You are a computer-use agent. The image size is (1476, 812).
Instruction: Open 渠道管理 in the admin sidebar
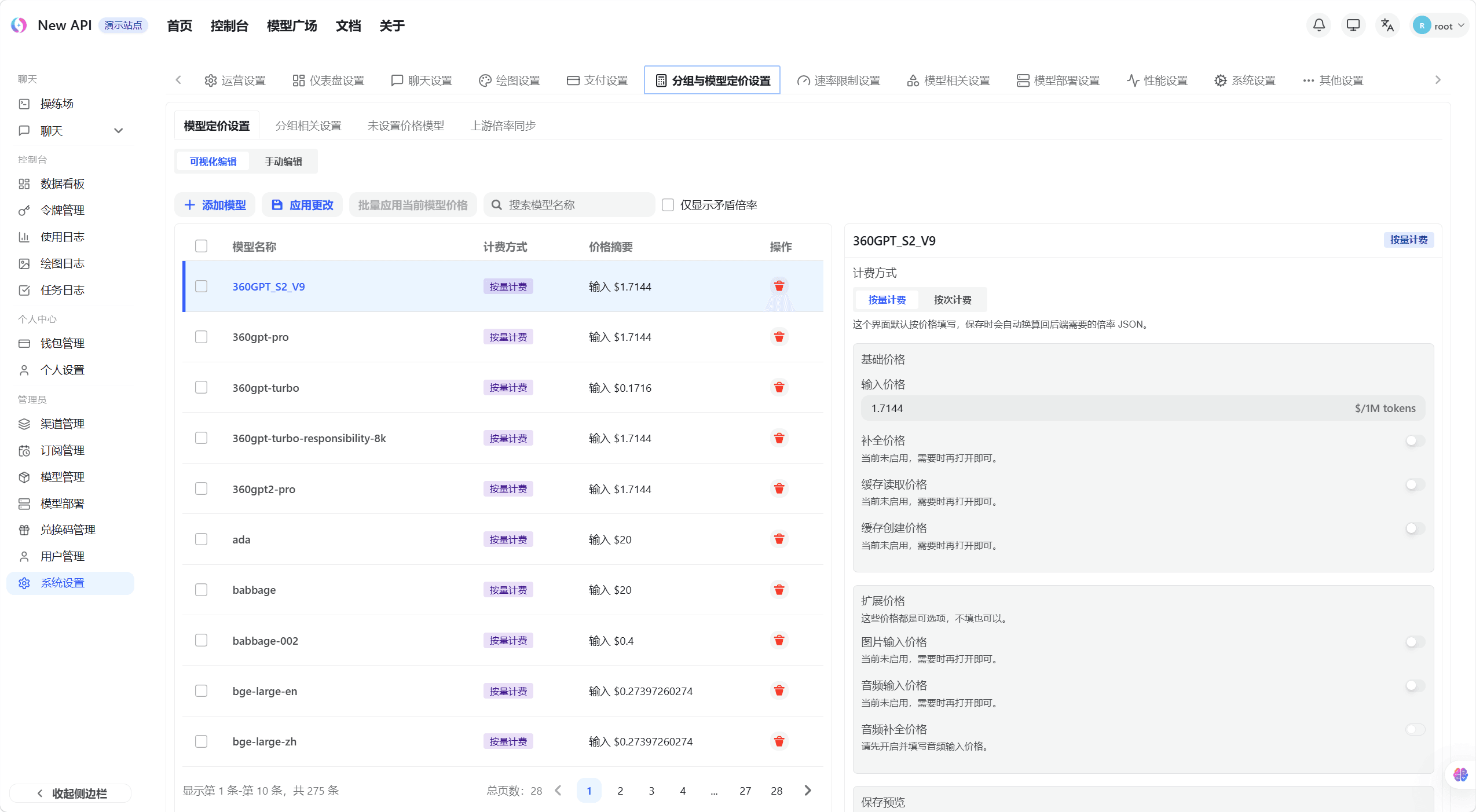pos(61,424)
